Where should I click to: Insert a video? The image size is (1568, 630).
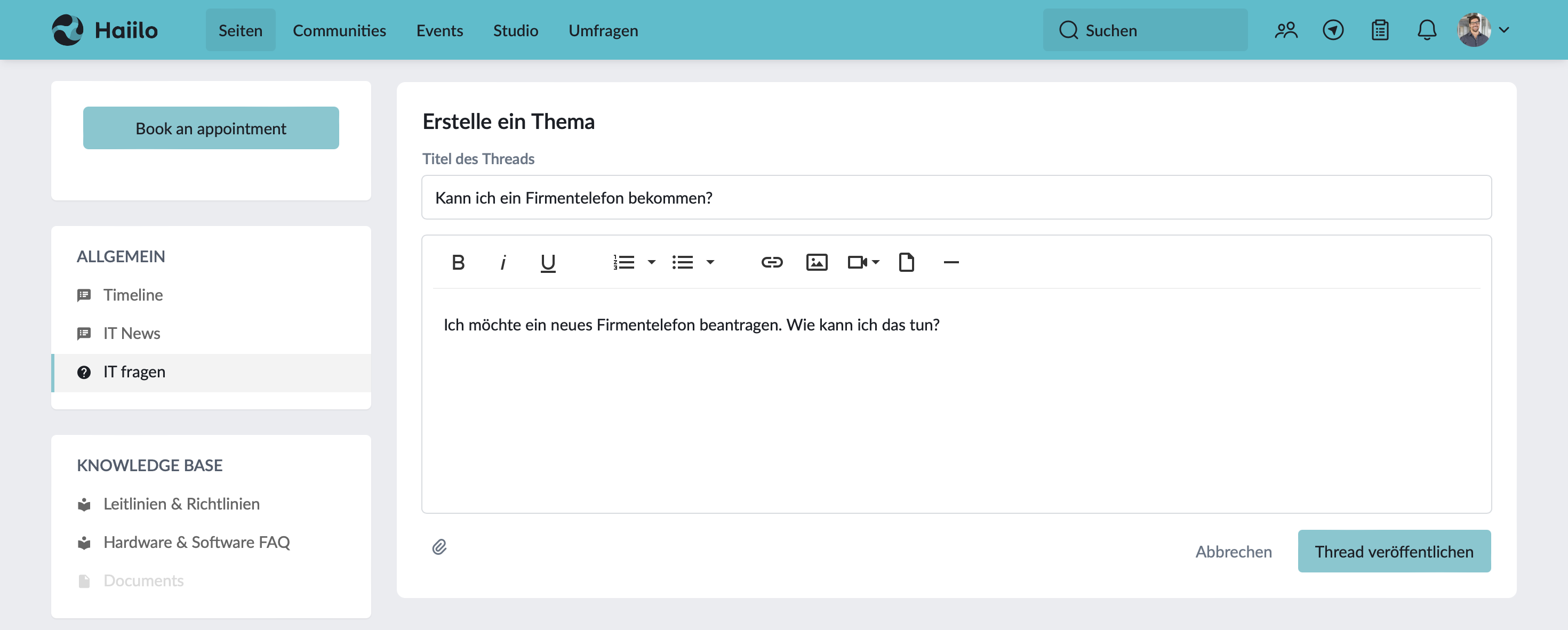(x=857, y=262)
